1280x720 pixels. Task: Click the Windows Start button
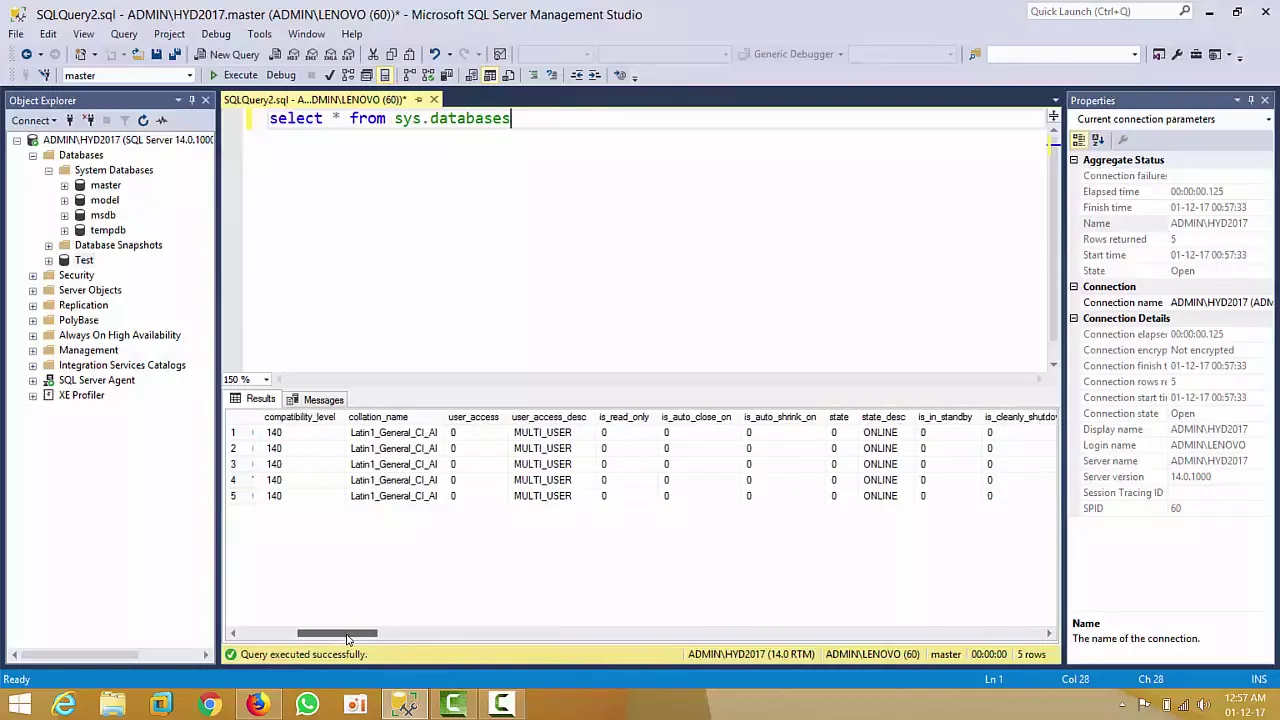point(19,705)
